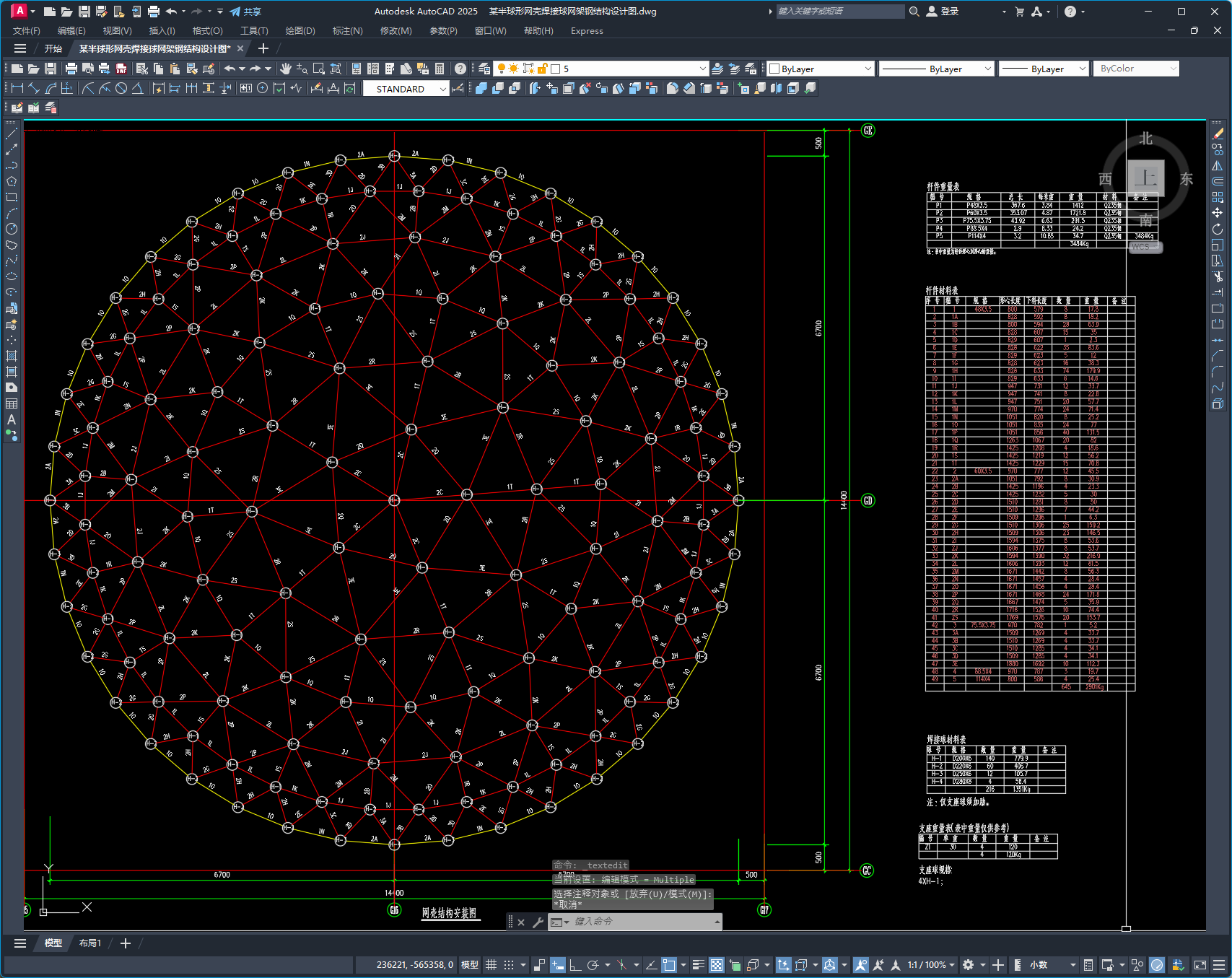Toggle Ortho mode in status bar
Image resolution: width=1232 pixels, height=978 pixels.
575,965
